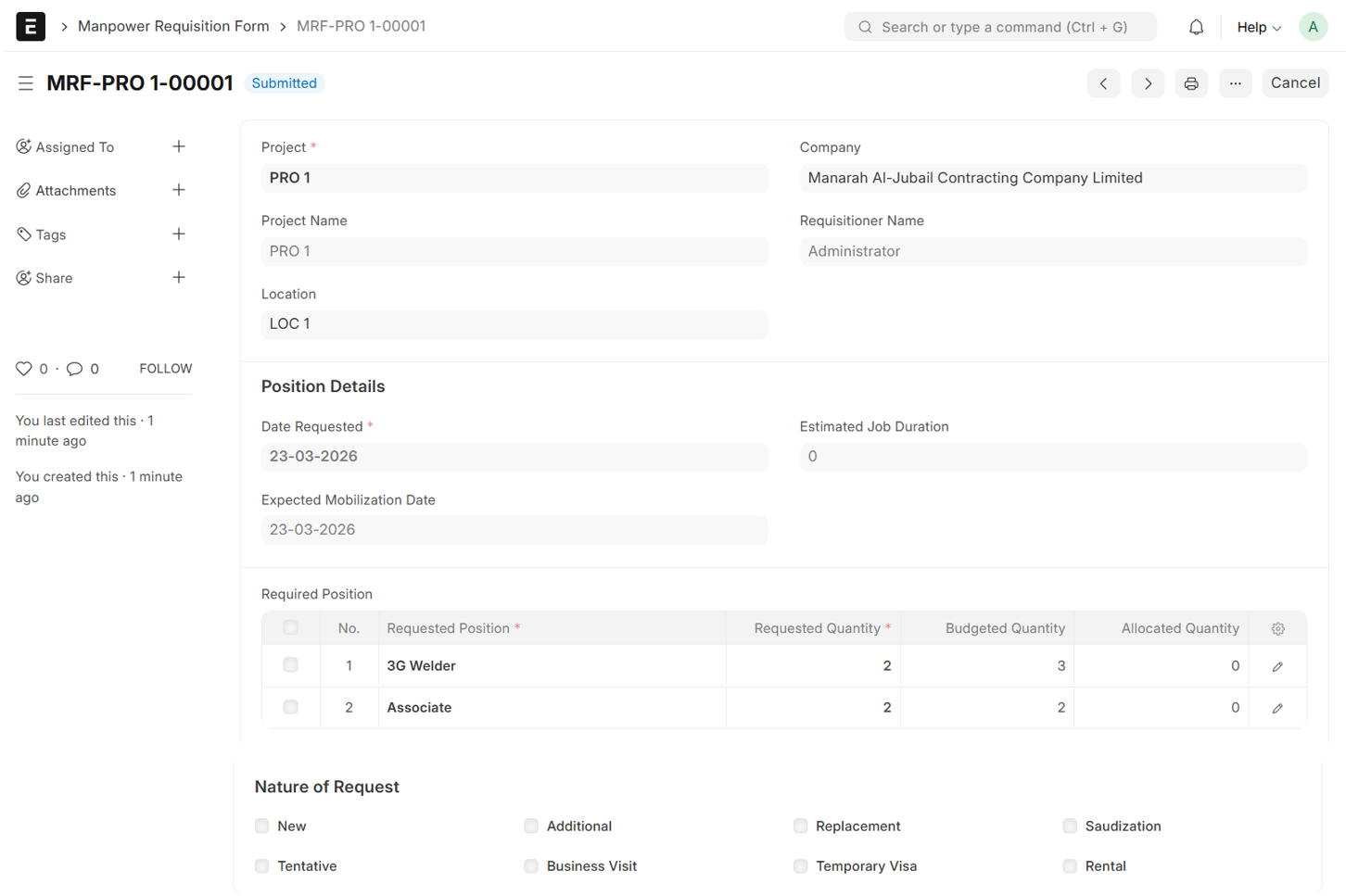Select all rows in Required Position

pos(291,628)
